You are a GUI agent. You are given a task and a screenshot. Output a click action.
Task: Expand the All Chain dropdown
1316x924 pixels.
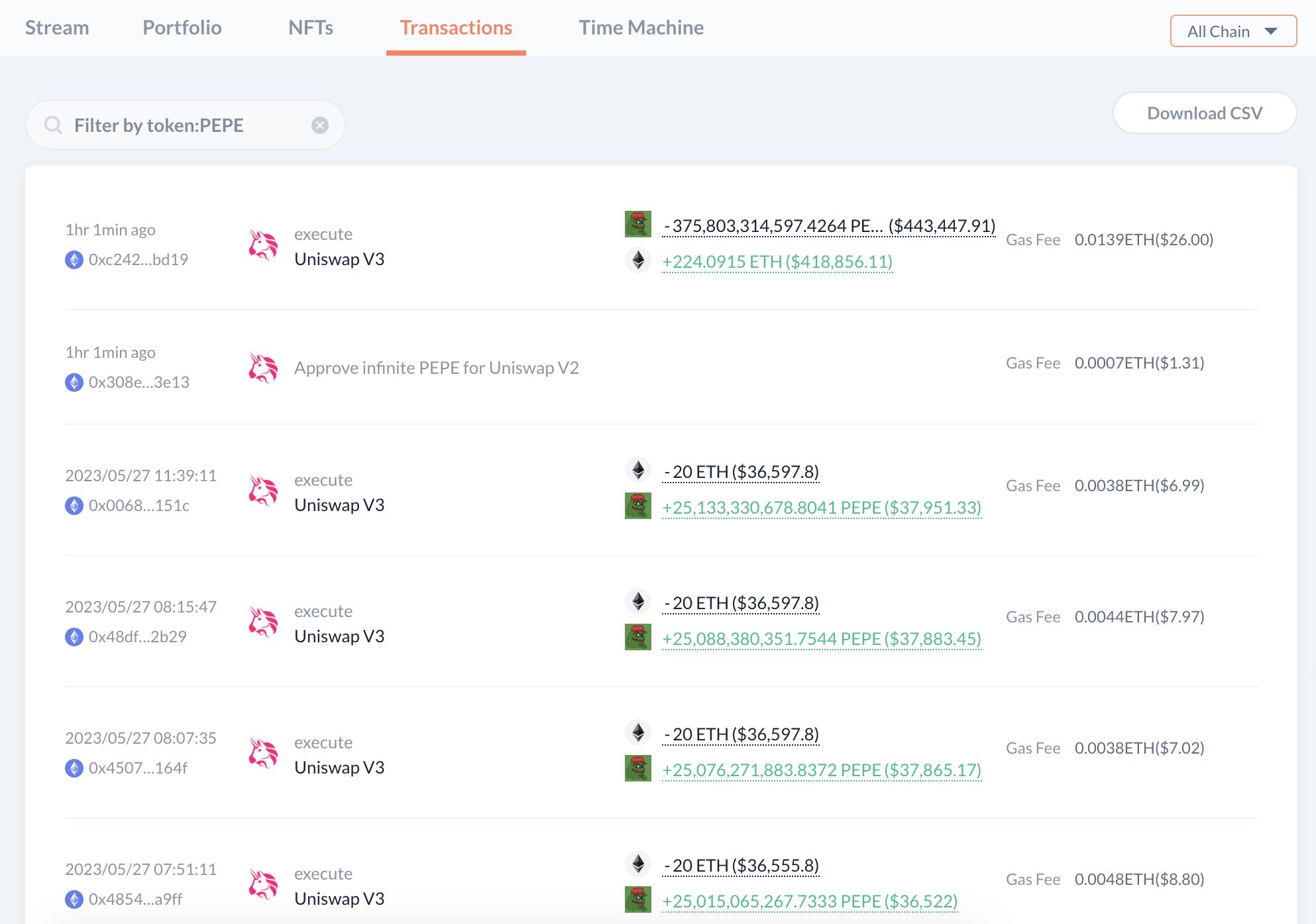[x=1233, y=31]
